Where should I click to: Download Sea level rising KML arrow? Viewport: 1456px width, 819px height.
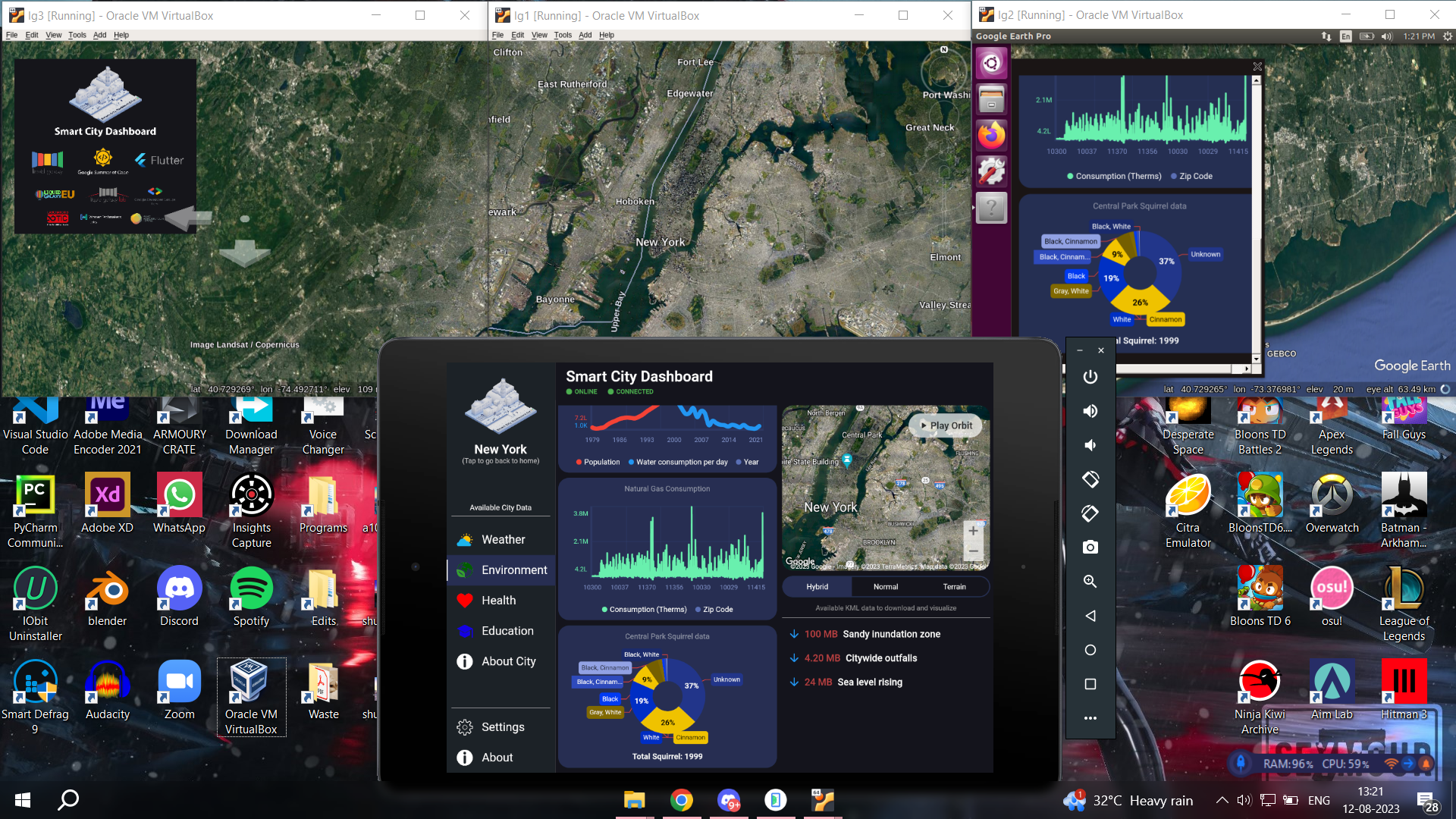794,682
